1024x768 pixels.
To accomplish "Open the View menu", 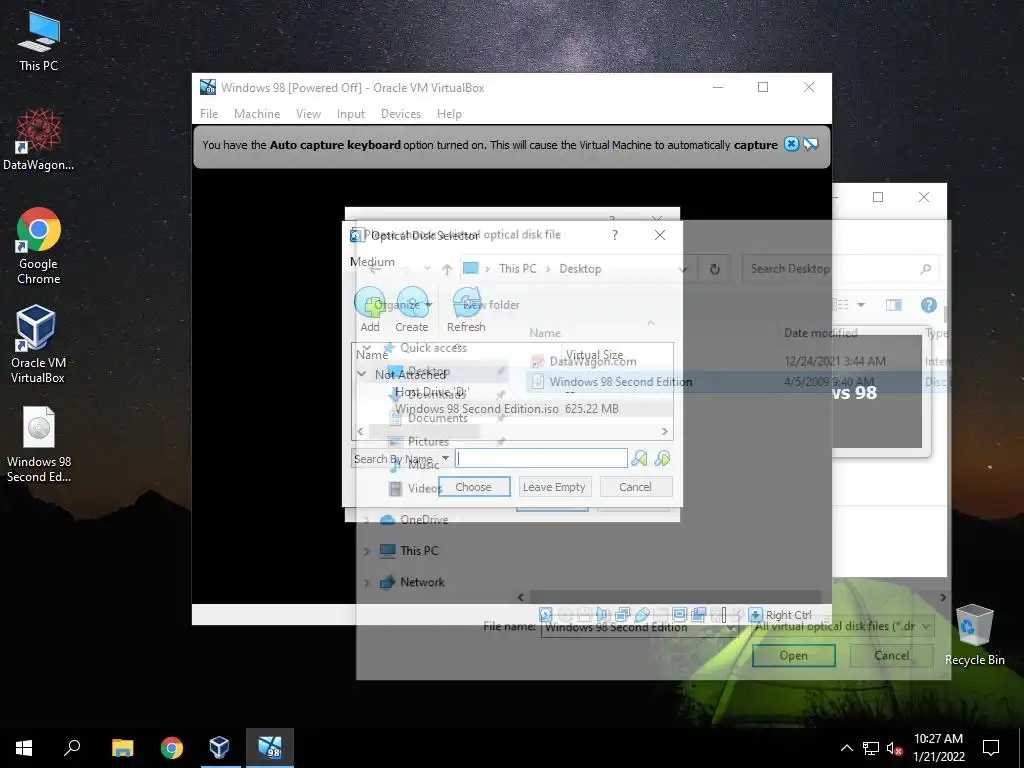I will (x=308, y=114).
